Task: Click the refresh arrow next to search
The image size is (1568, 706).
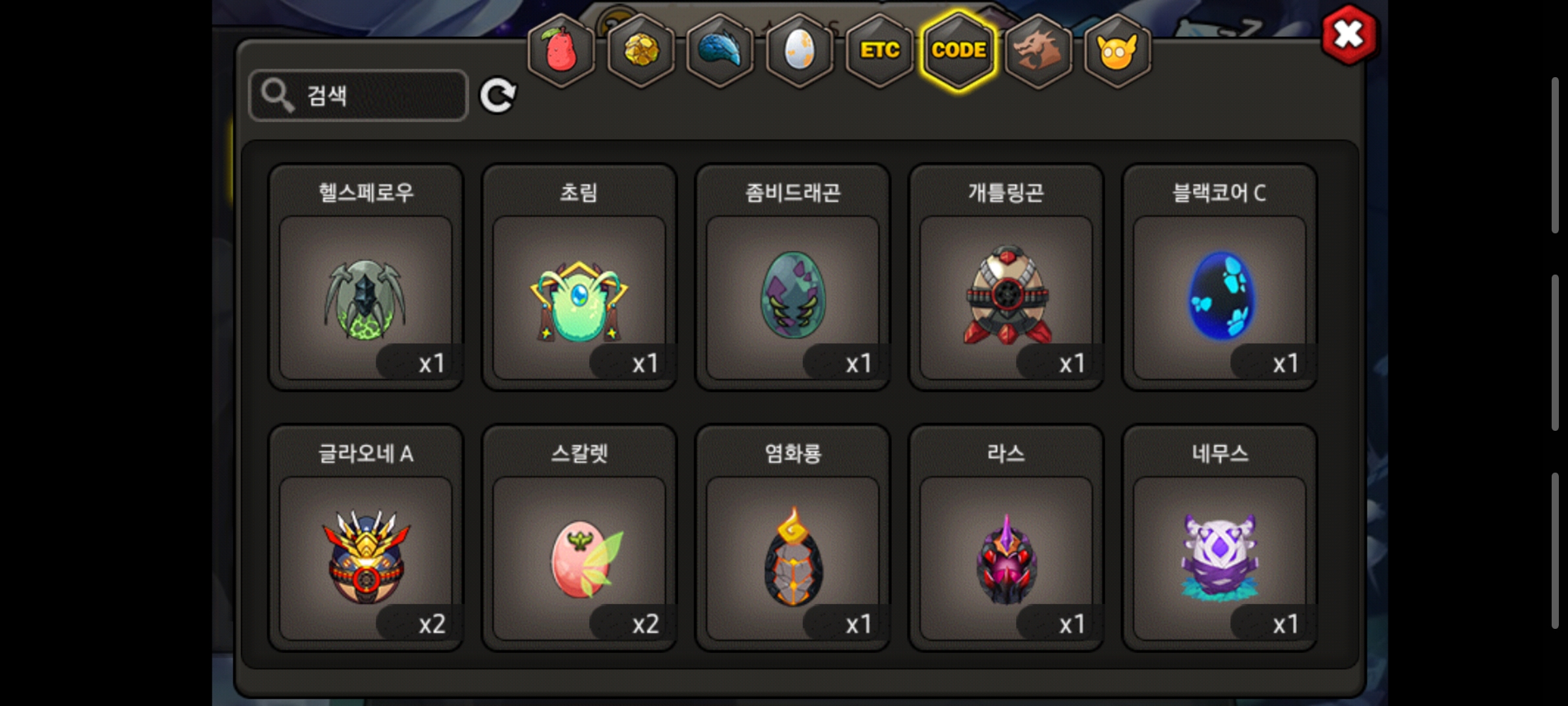Action: (x=498, y=96)
